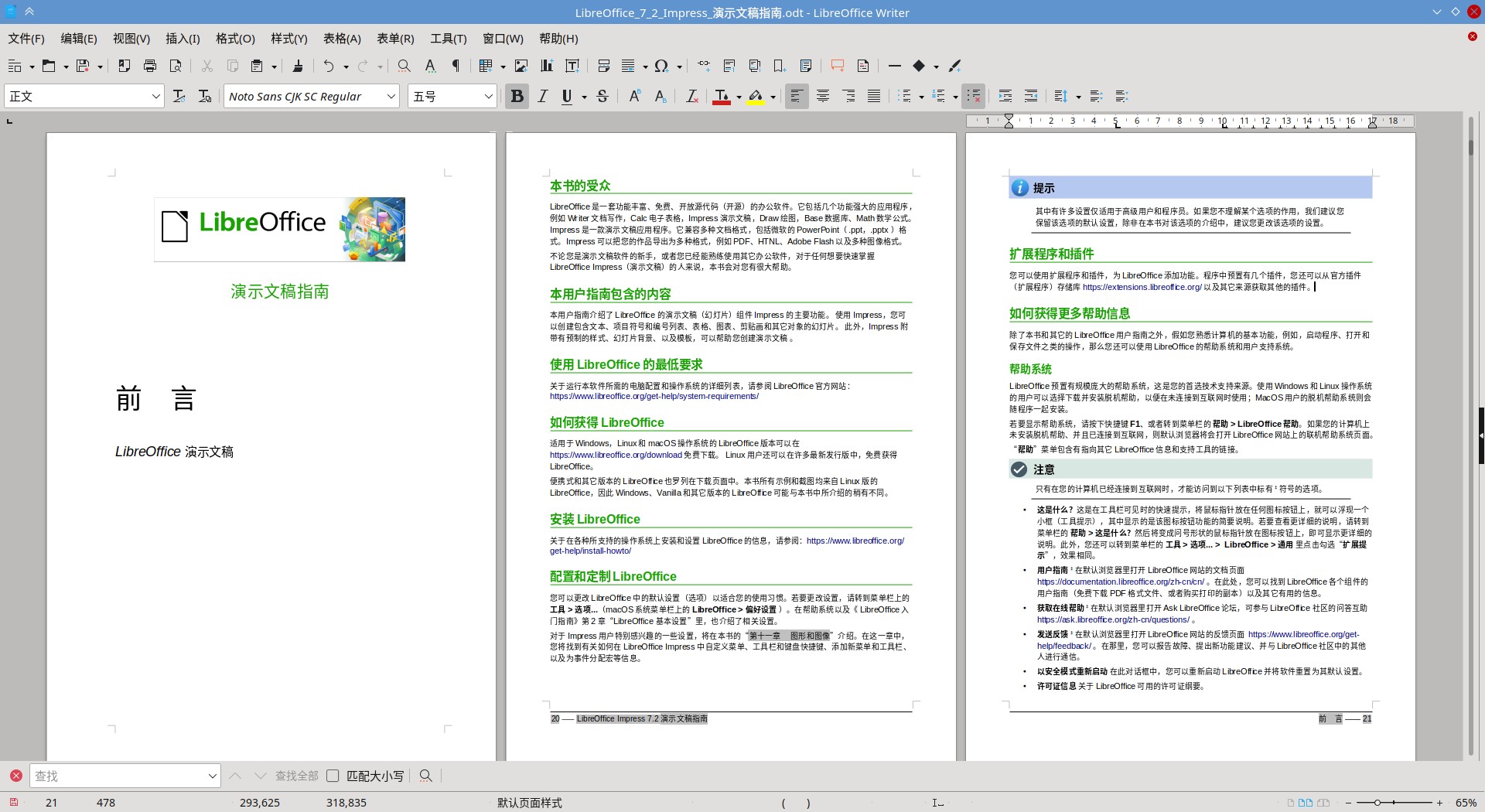
Task: Click the Insert Page Break icon
Action: pos(604,66)
